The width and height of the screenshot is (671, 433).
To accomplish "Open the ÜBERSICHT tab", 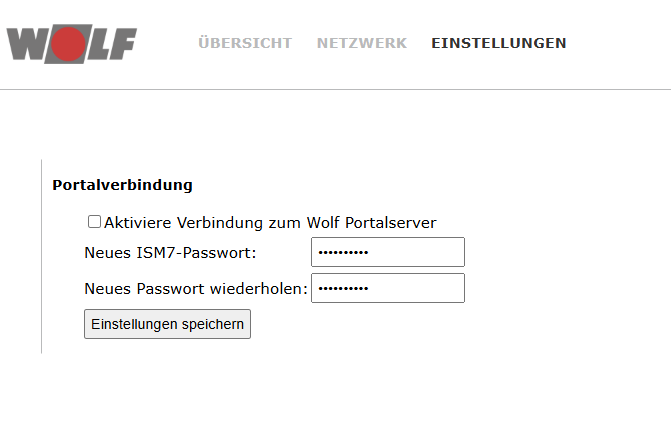I will pos(245,43).
